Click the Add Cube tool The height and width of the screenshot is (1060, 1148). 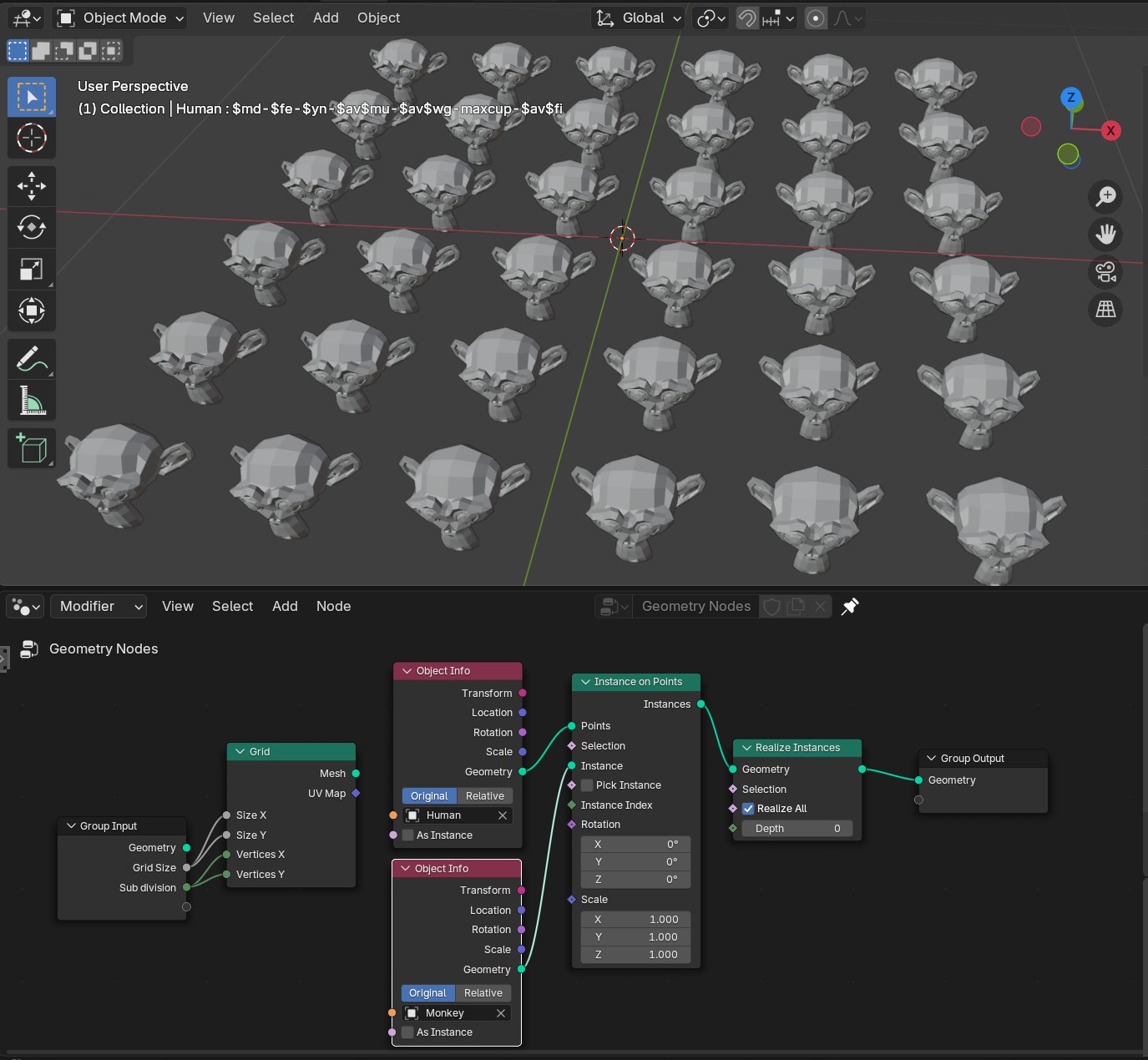pyautogui.click(x=32, y=449)
